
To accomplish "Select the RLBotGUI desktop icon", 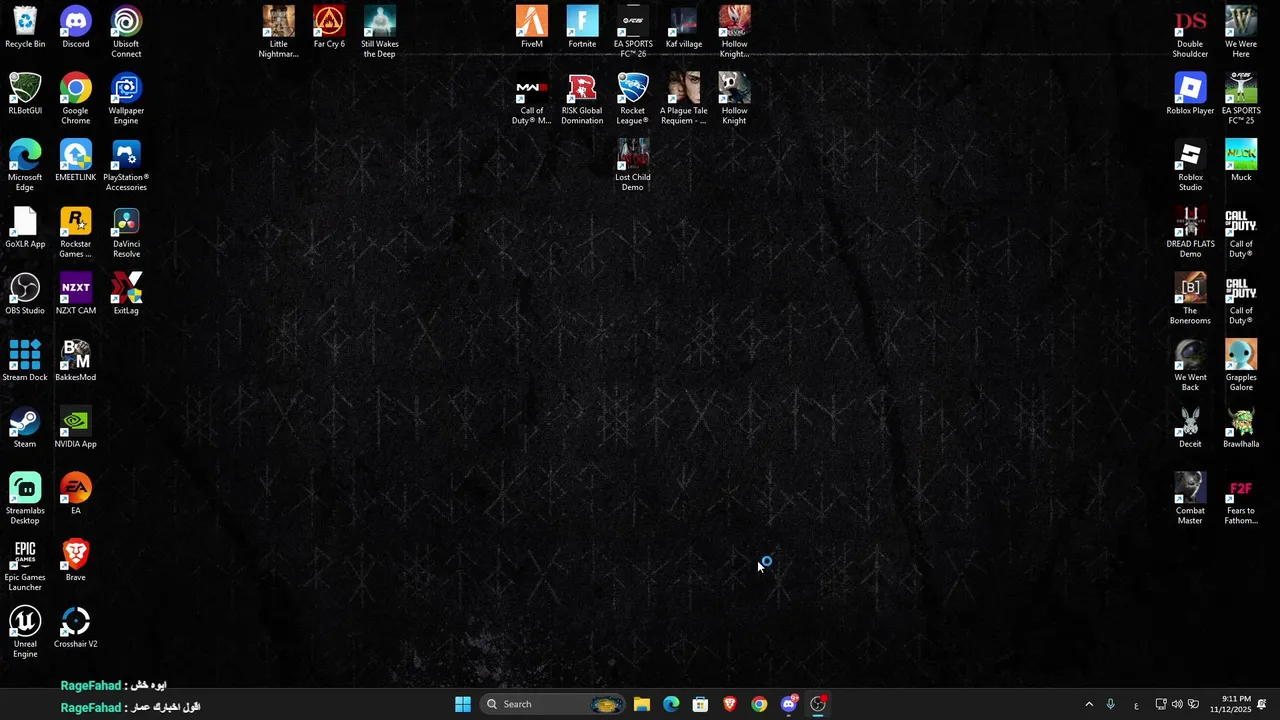I will coord(25,95).
